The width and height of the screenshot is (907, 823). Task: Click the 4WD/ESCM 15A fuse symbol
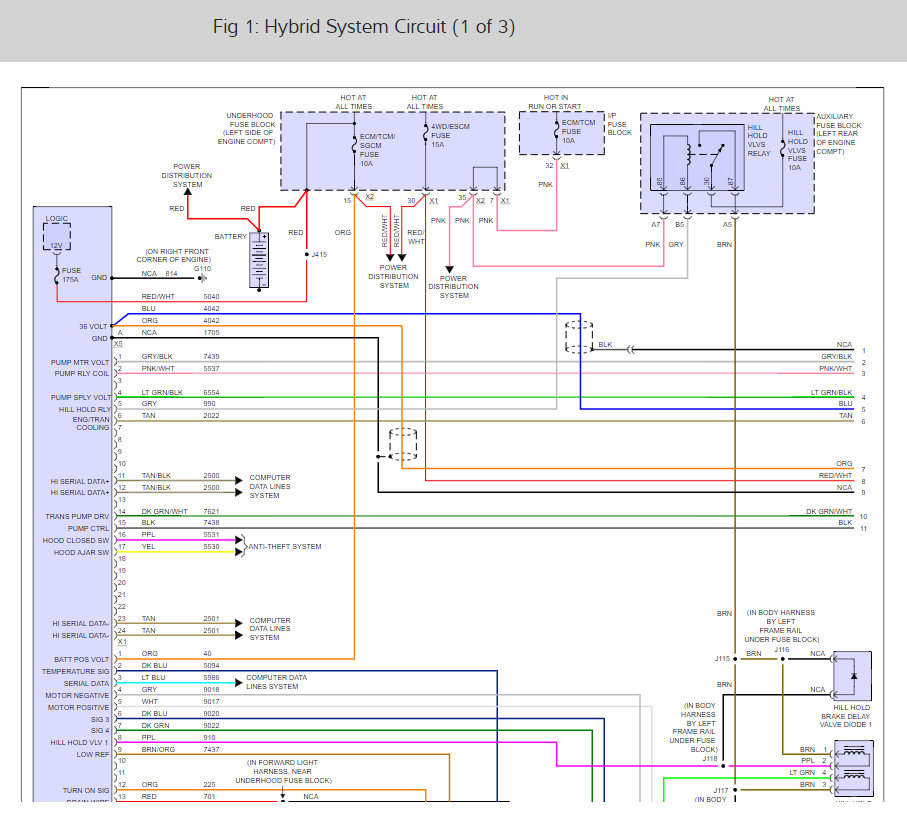[x=425, y=134]
